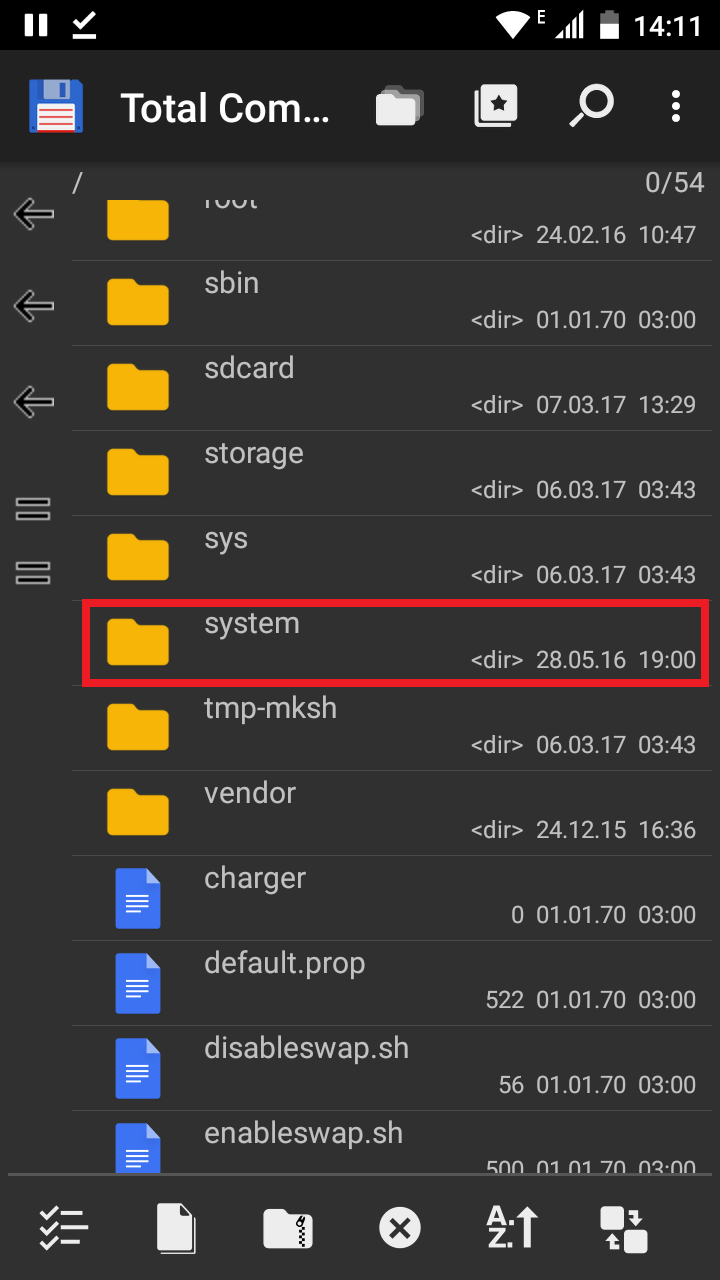Screen dimensions: 720x1280
Task: Open the bookmarks star icon
Action: (x=495, y=106)
